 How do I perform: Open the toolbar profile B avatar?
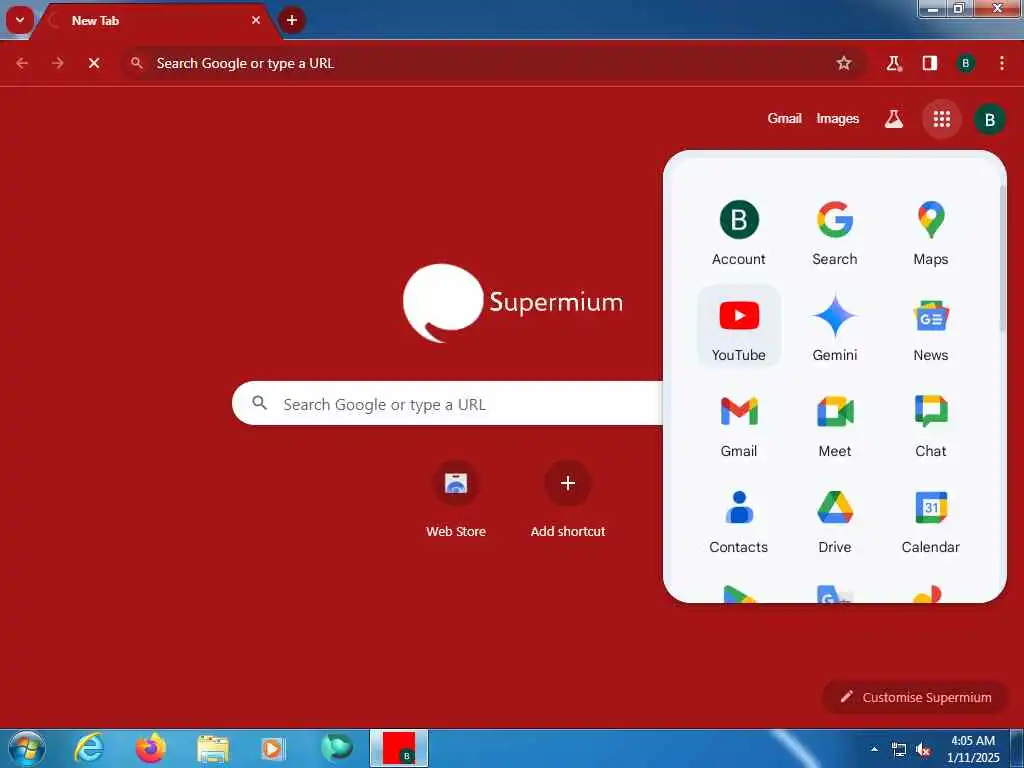tap(965, 63)
